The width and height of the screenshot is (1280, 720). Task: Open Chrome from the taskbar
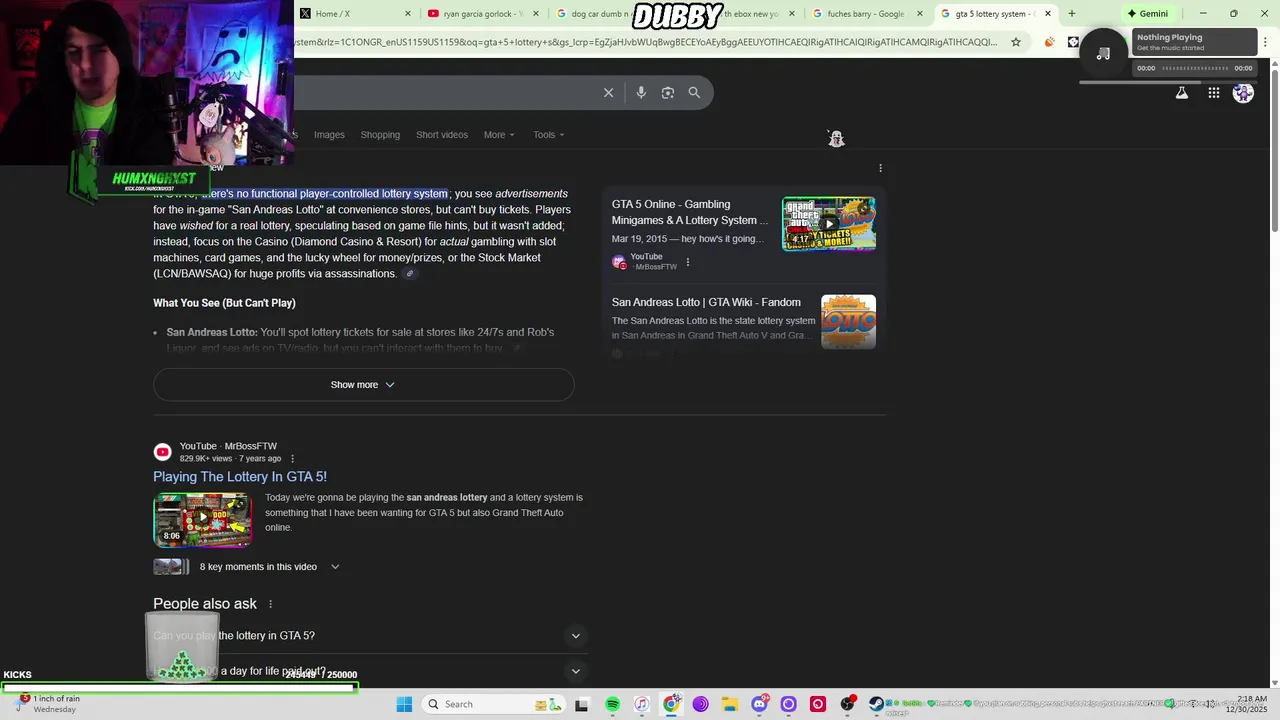671,704
